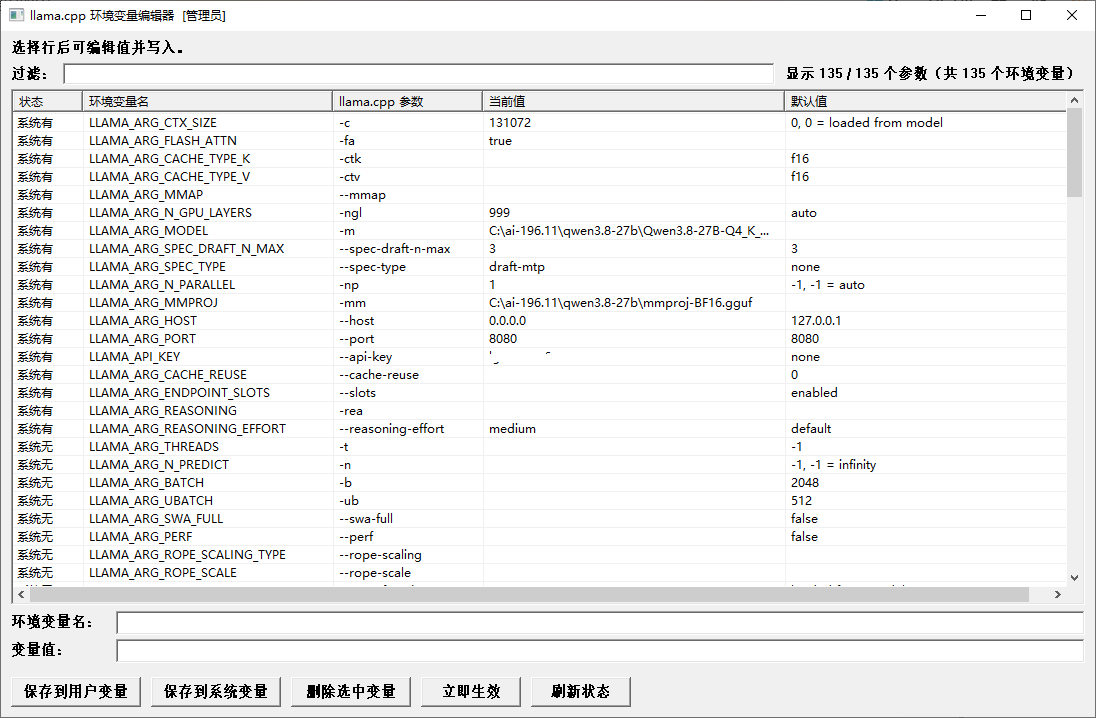Click current value 999
The height and width of the screenshot is (718, 1096).
(x=499, y=213)
